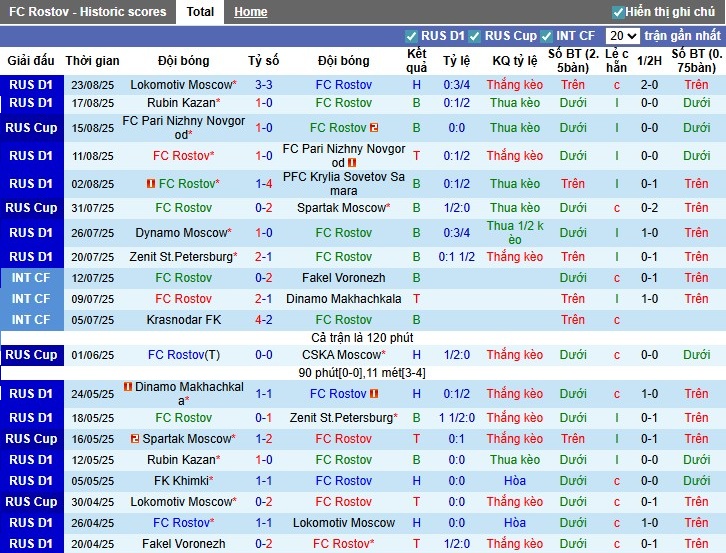Click red card icon beside FC Rostov on 15/08/25
Viewport: 726px width, 553px height.
coord(374,128)
